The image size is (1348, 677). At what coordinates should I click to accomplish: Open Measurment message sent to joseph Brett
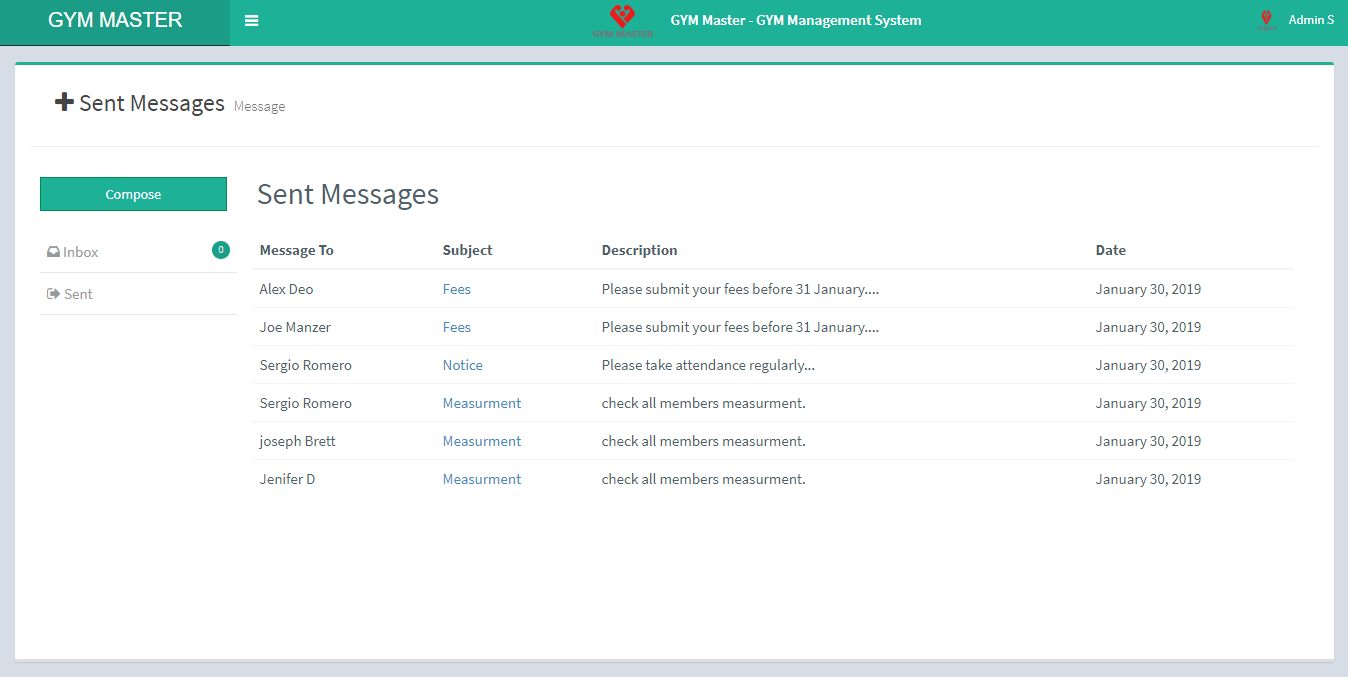pos(481,442)
